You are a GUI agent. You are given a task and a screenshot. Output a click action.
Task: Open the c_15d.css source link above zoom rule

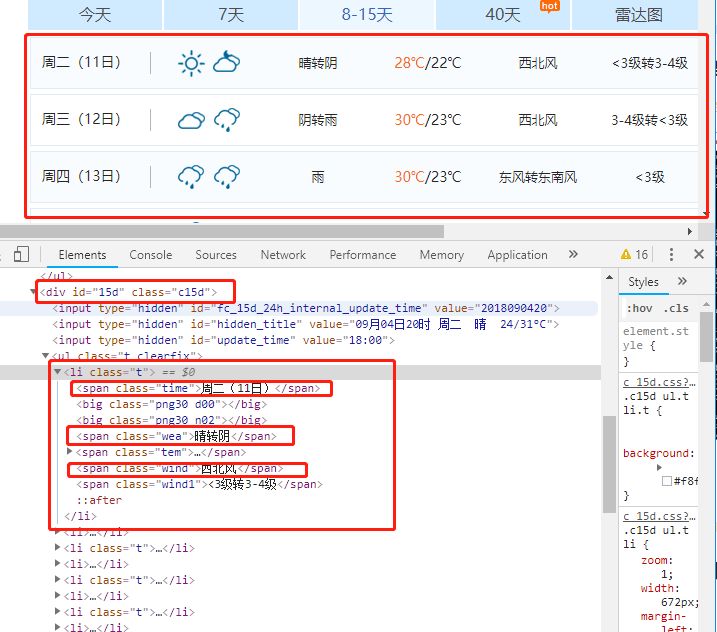click(x=659, y=516)
